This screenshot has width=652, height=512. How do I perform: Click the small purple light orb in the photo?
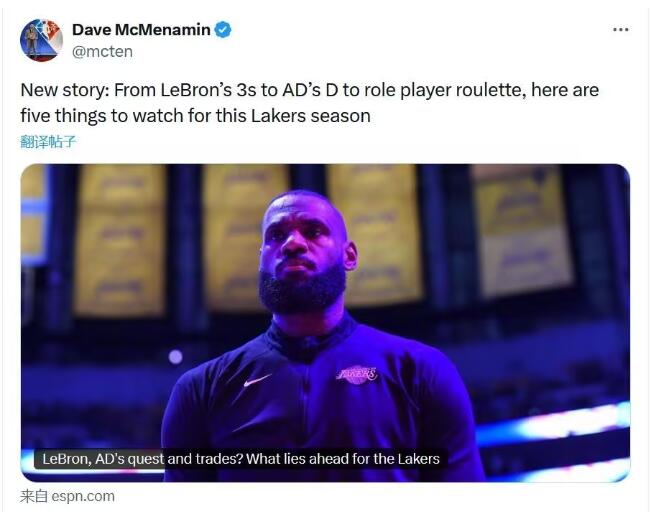pos(175,356)
